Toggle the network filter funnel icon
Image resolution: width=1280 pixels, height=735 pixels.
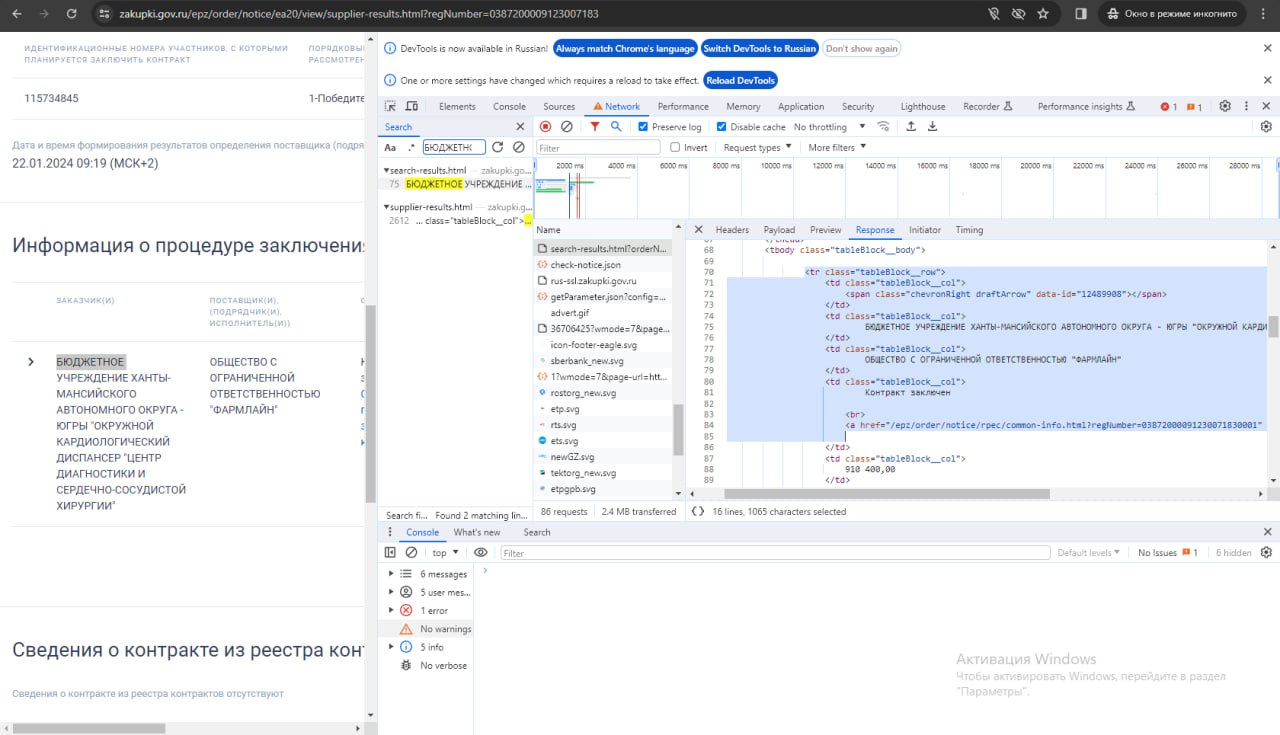(595, 127)
